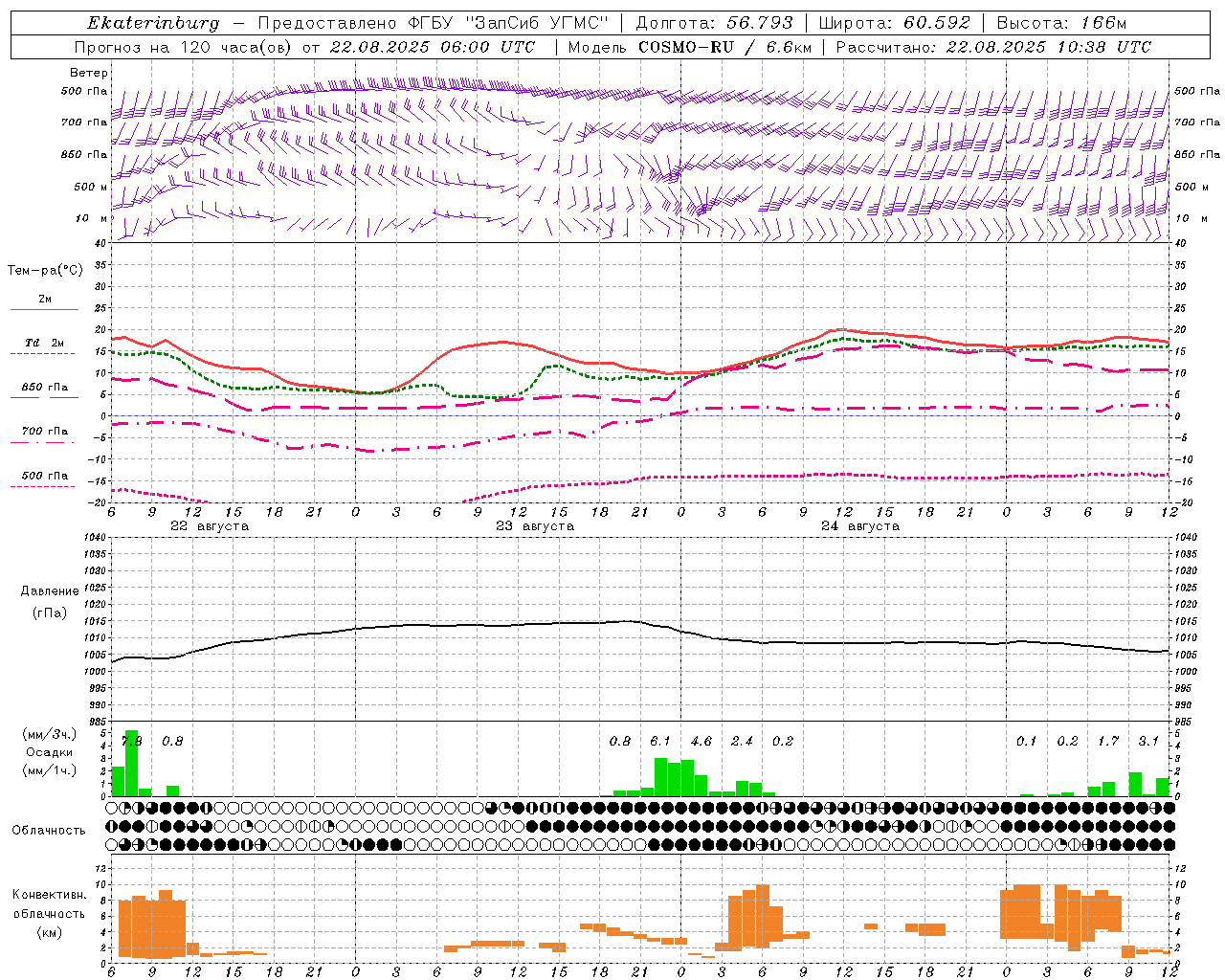
Task: Click the 'Давление' pressure panel label
Action: 50,591
